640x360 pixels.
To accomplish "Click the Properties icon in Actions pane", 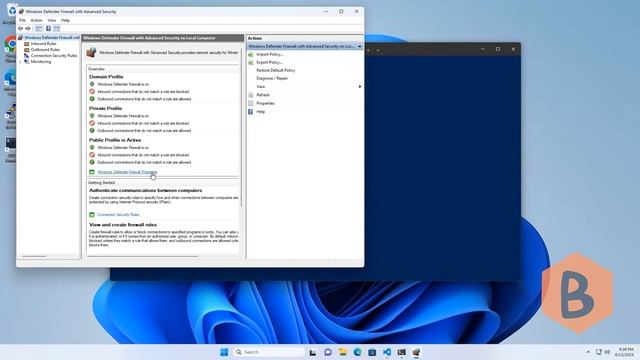I will click(251, 103).
